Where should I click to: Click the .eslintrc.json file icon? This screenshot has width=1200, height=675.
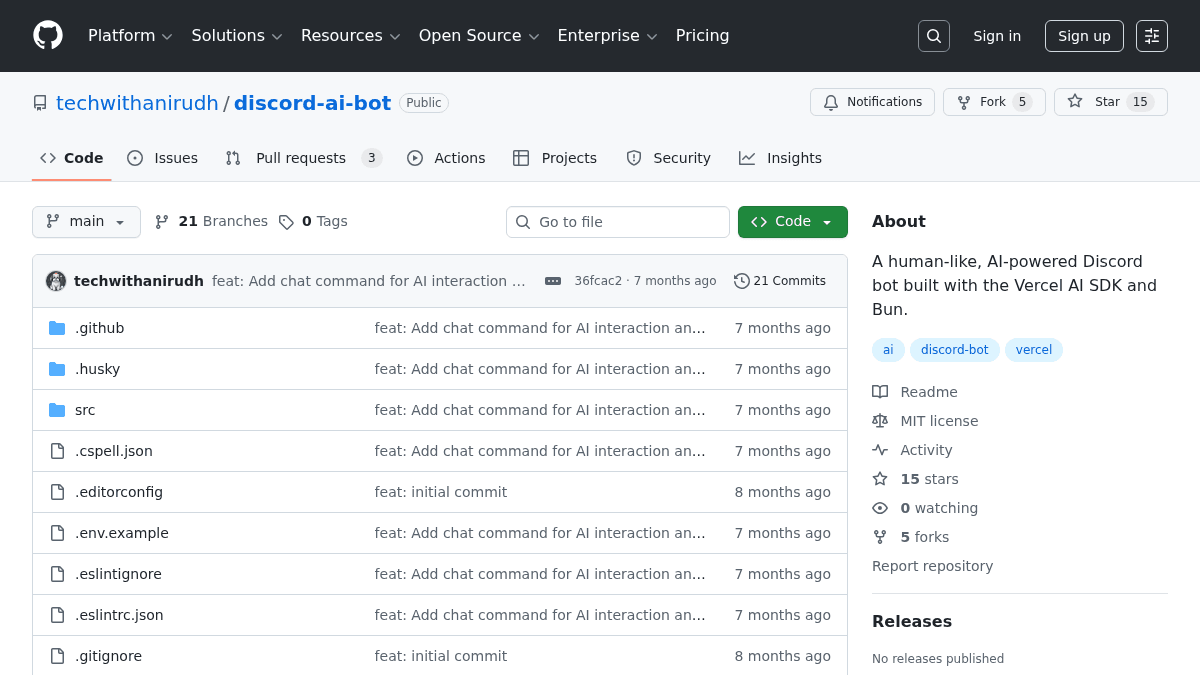(57, 615)
